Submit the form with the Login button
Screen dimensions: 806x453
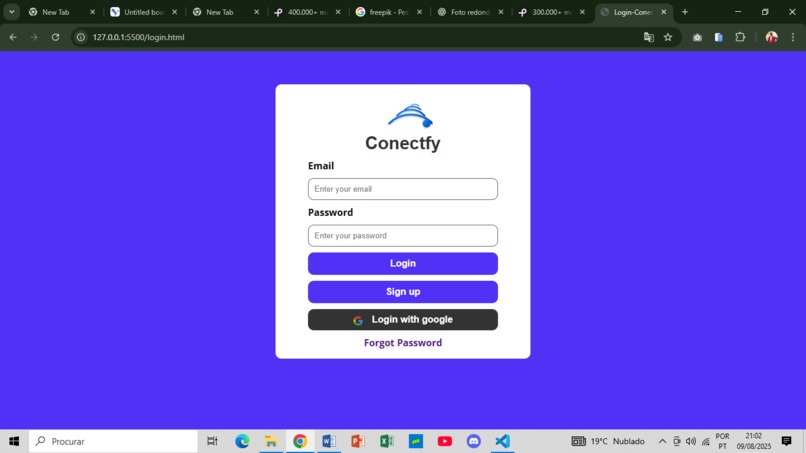[402, 263]
